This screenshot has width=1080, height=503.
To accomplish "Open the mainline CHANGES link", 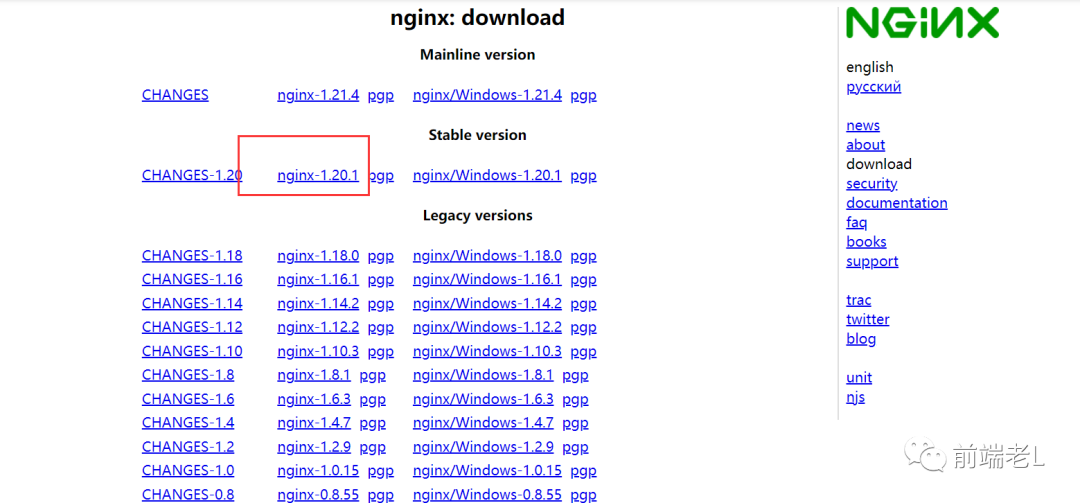I will (x=175, y=95).
